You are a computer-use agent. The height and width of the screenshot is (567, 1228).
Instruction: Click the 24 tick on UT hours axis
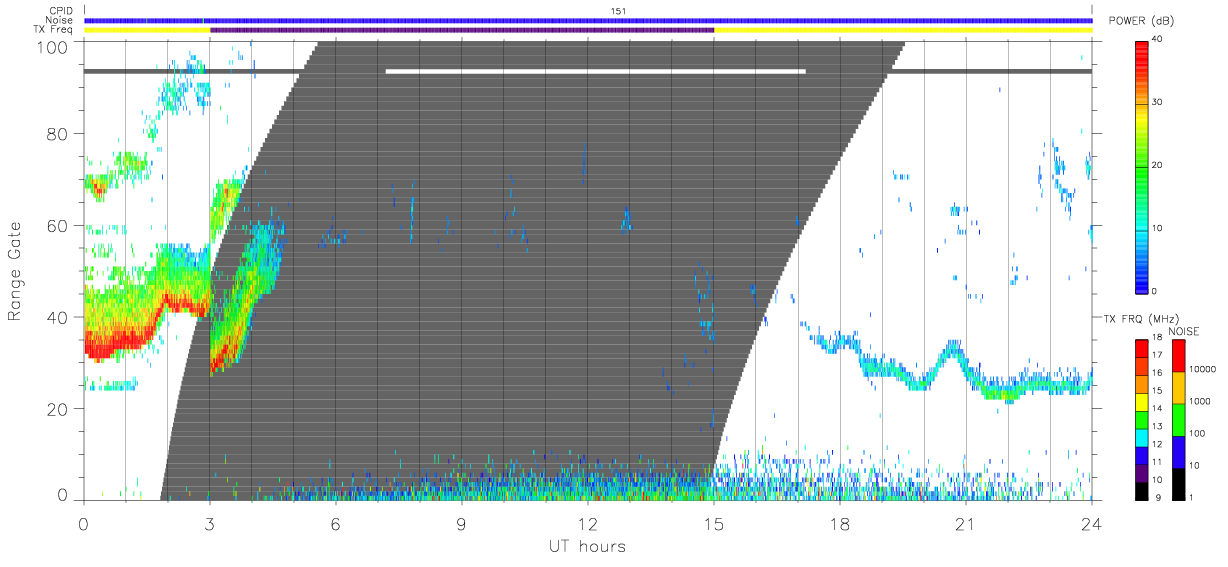1091,522
